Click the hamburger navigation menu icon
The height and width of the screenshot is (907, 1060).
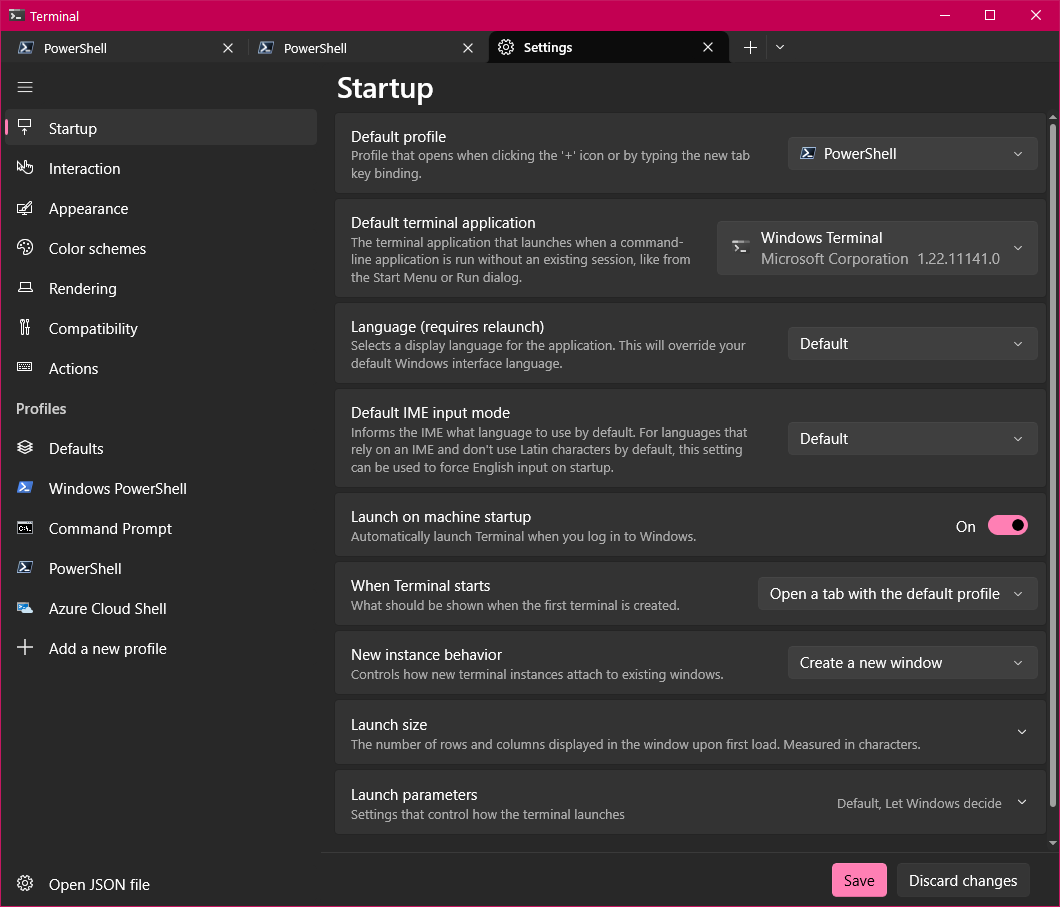(x=25, y=87)
